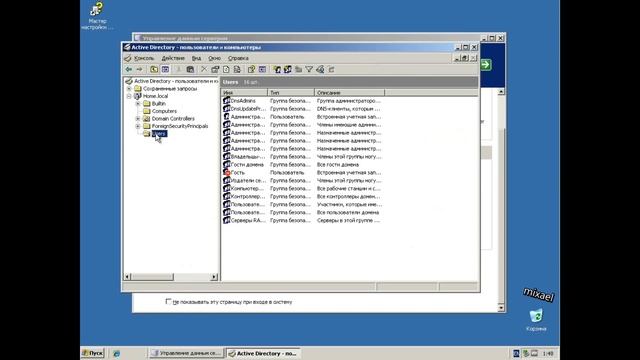Create a new organizational unit with the toolbar icon
Screen dimensions: 640x360
(x=298, y=69)
